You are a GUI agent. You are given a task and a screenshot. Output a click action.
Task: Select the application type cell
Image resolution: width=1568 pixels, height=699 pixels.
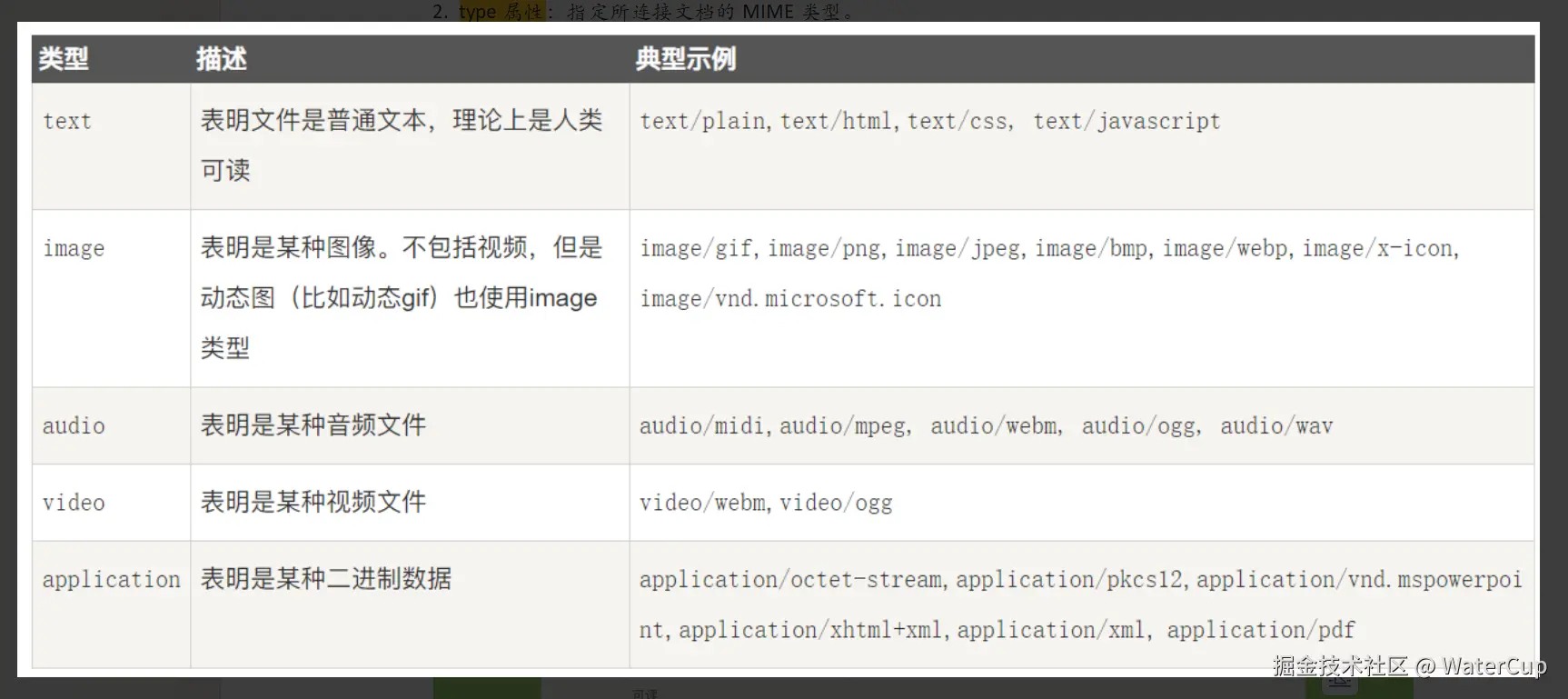(111, 580)
